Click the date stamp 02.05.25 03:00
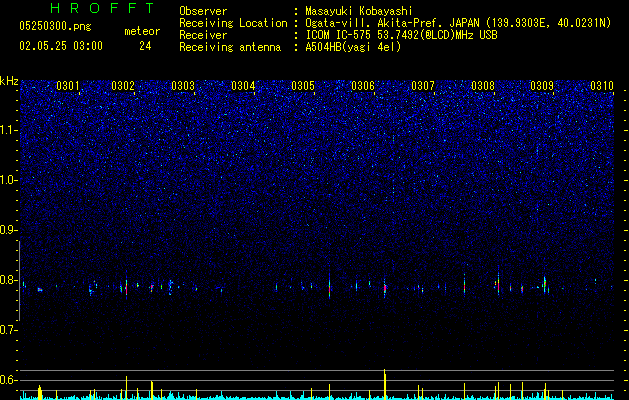Image resolution: width=629 pixels, height=400 pixels. click(61, 46)
